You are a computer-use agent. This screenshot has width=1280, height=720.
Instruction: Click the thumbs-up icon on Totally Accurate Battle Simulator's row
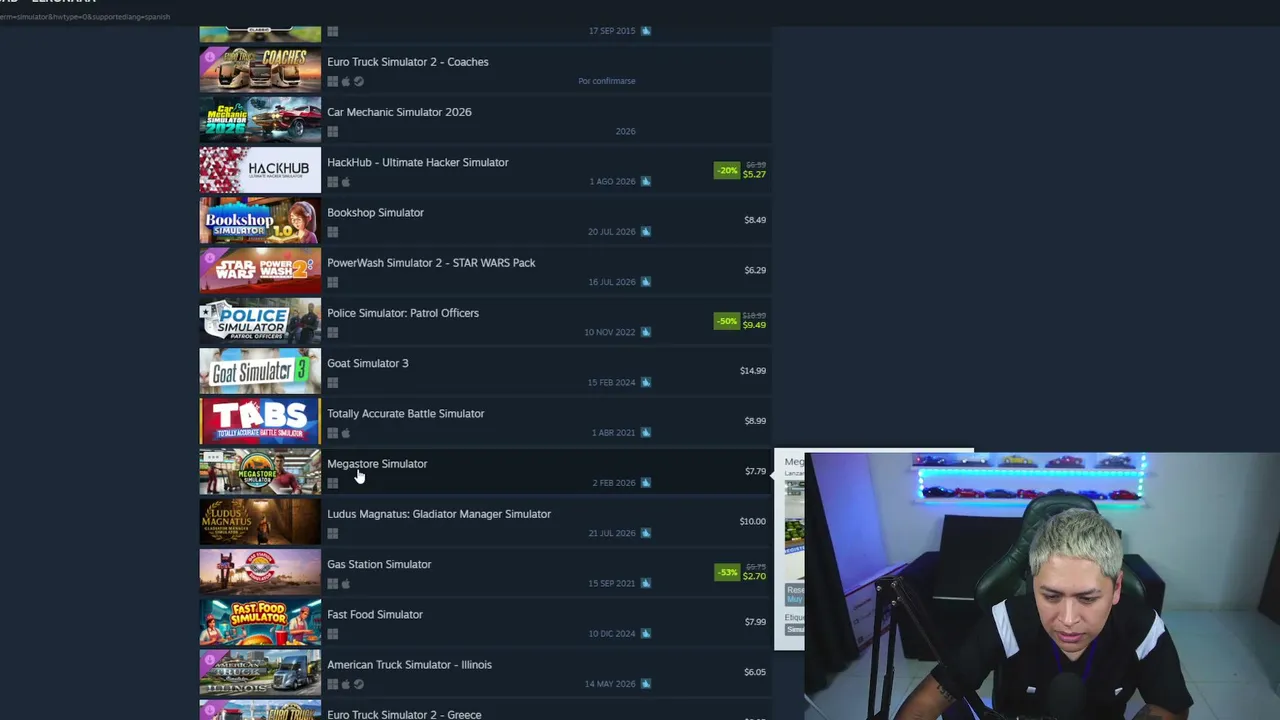coord(646,432)
